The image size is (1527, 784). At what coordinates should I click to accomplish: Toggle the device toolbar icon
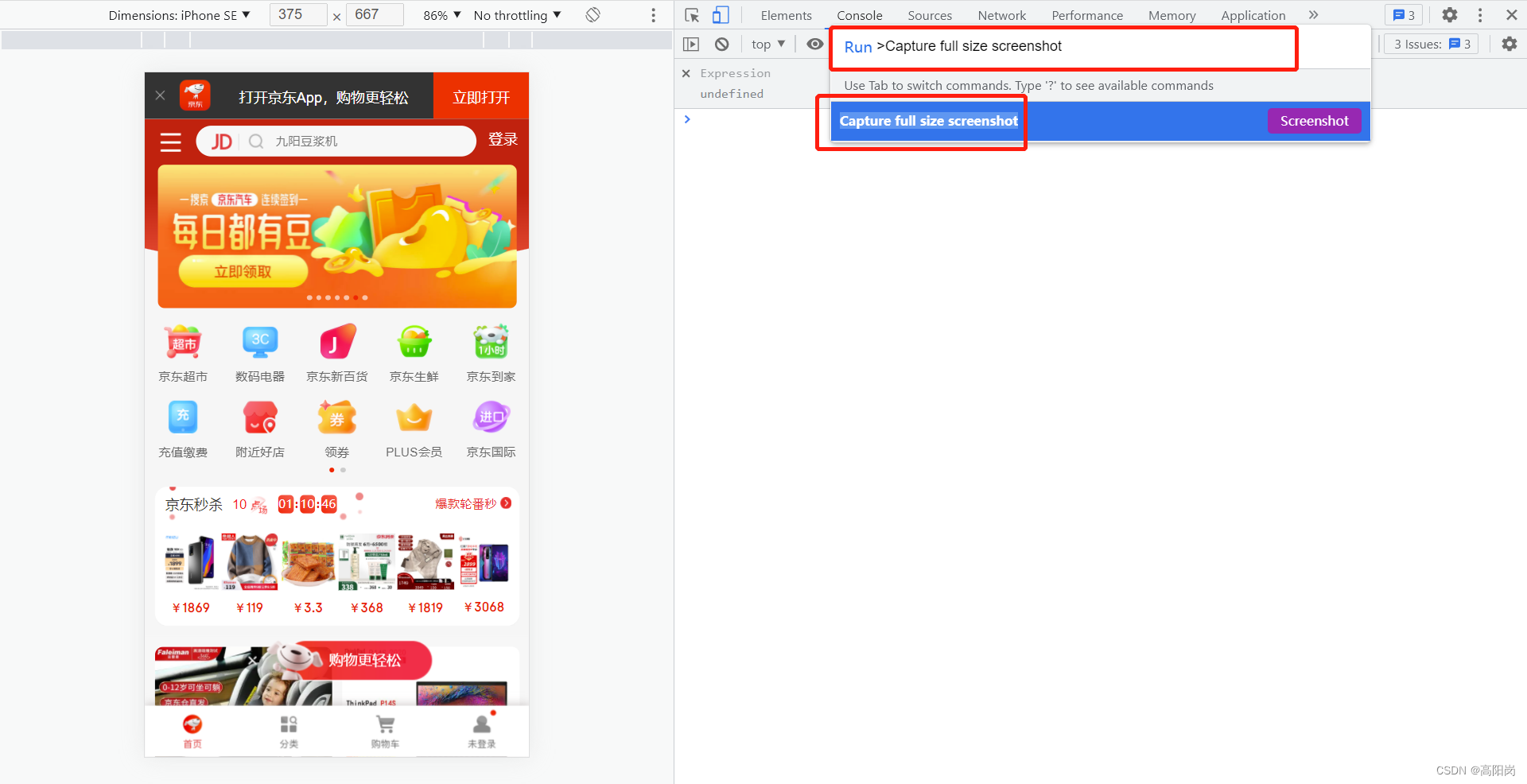tap(721, 15)
